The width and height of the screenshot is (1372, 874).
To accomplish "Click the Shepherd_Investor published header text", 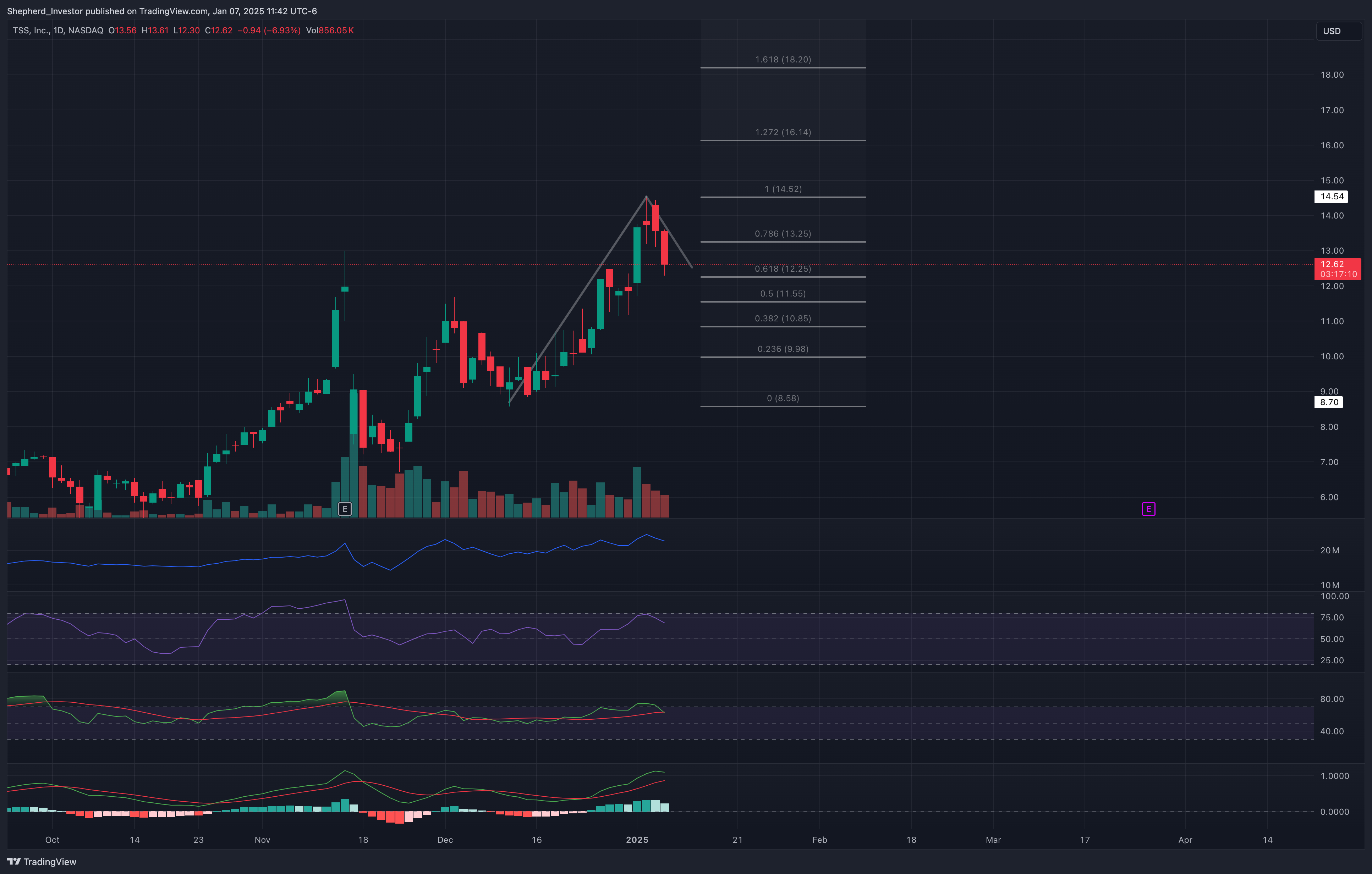I will tap(162, 11).
